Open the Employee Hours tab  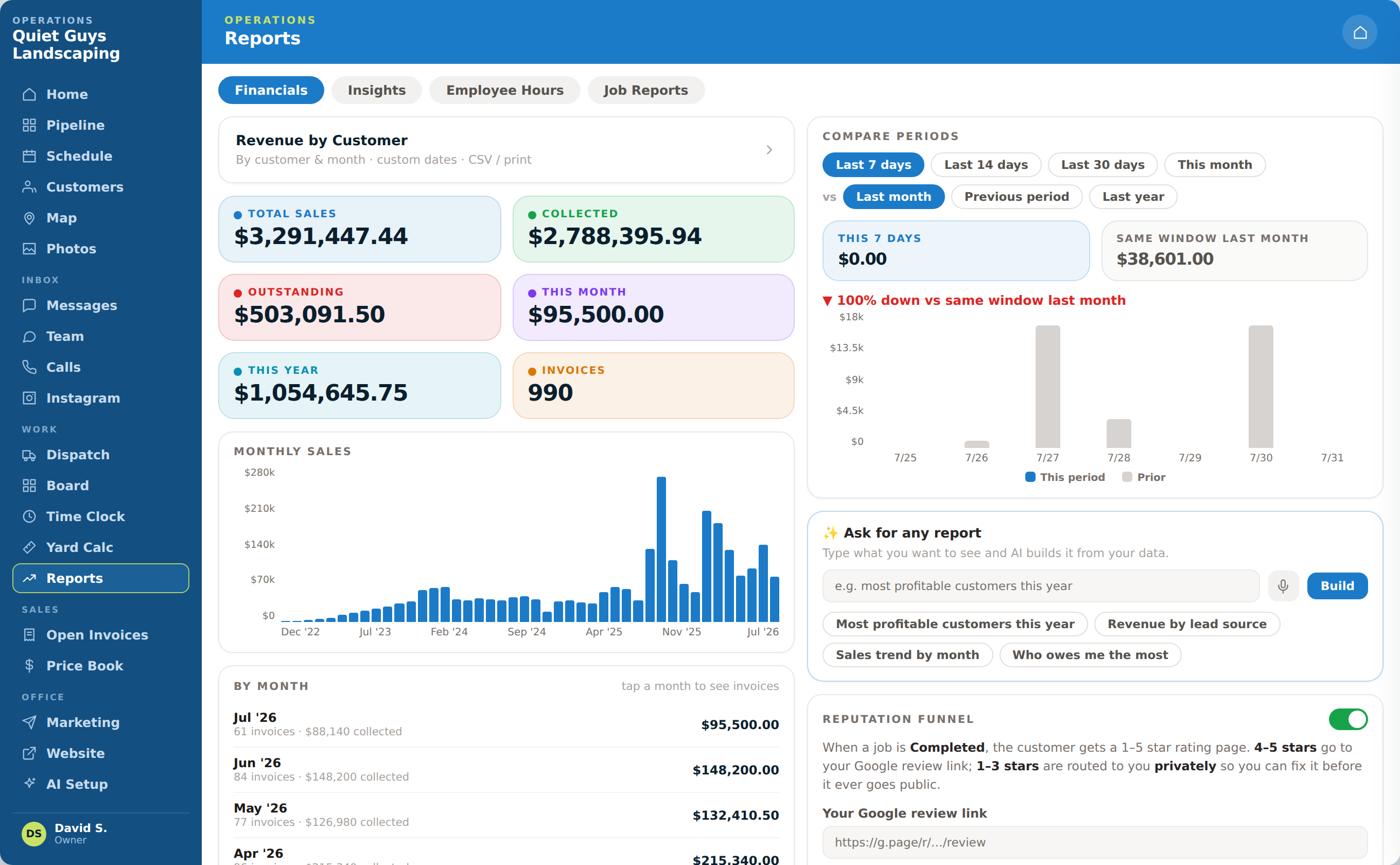click(x=504, y=91)
